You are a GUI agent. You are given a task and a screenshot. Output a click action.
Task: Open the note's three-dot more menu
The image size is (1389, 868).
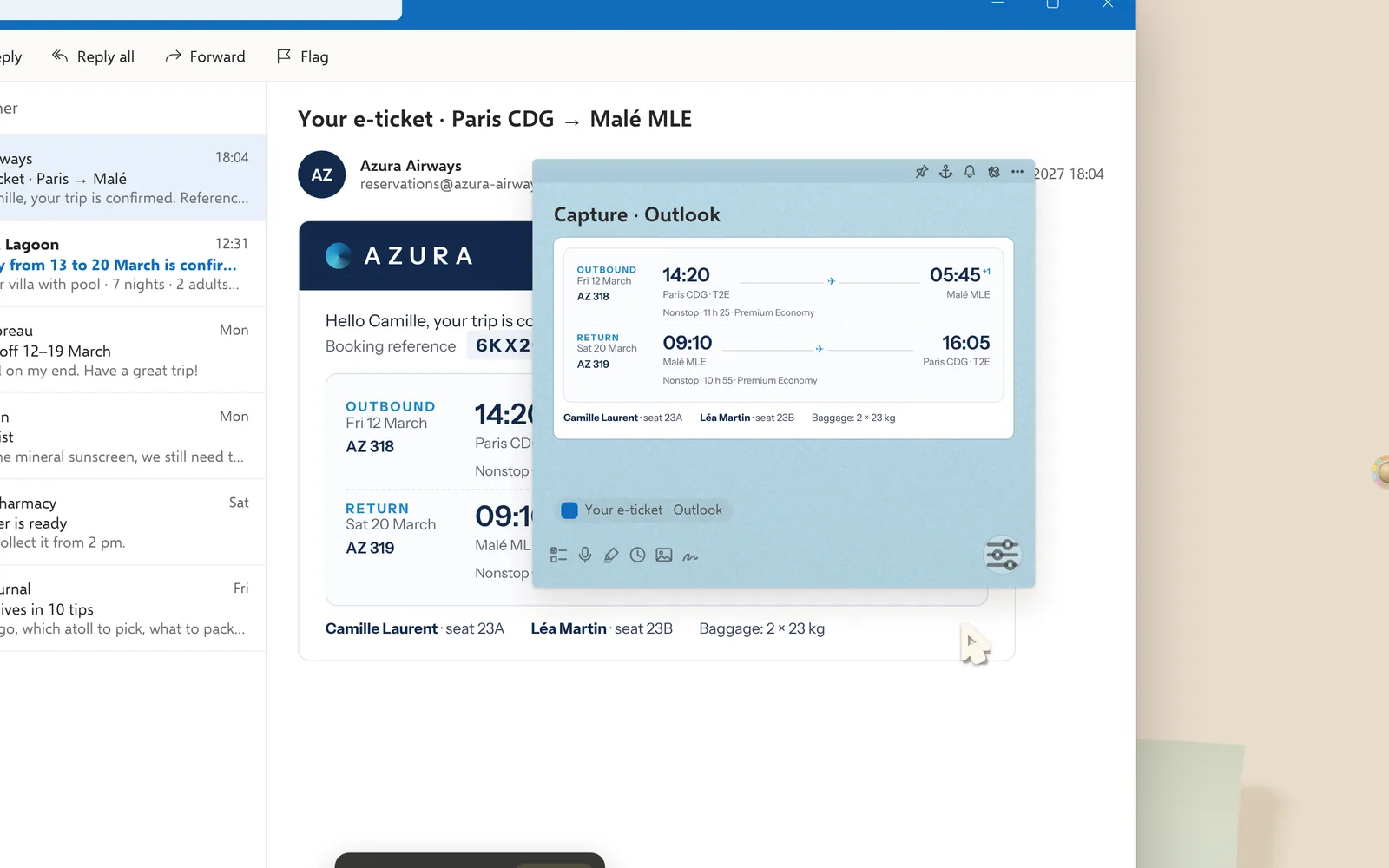click(1017, 172)
